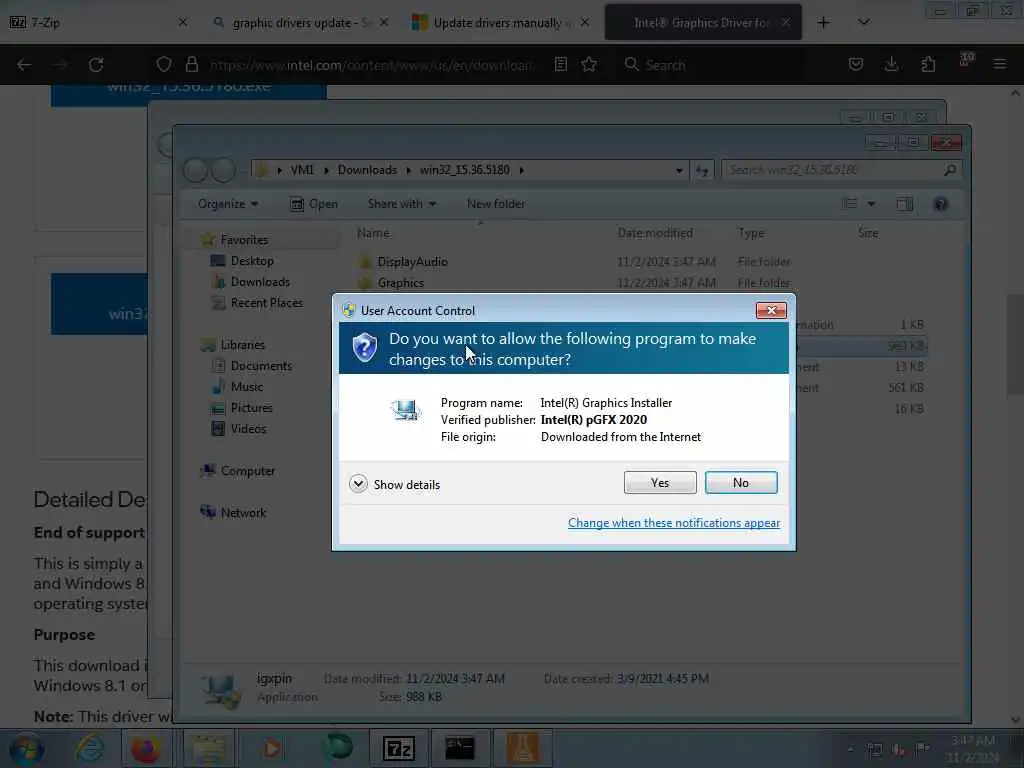Click the Intel Graphics Installer program icon
This screenshot has width=1024, height=768.
tap(406, 410)
